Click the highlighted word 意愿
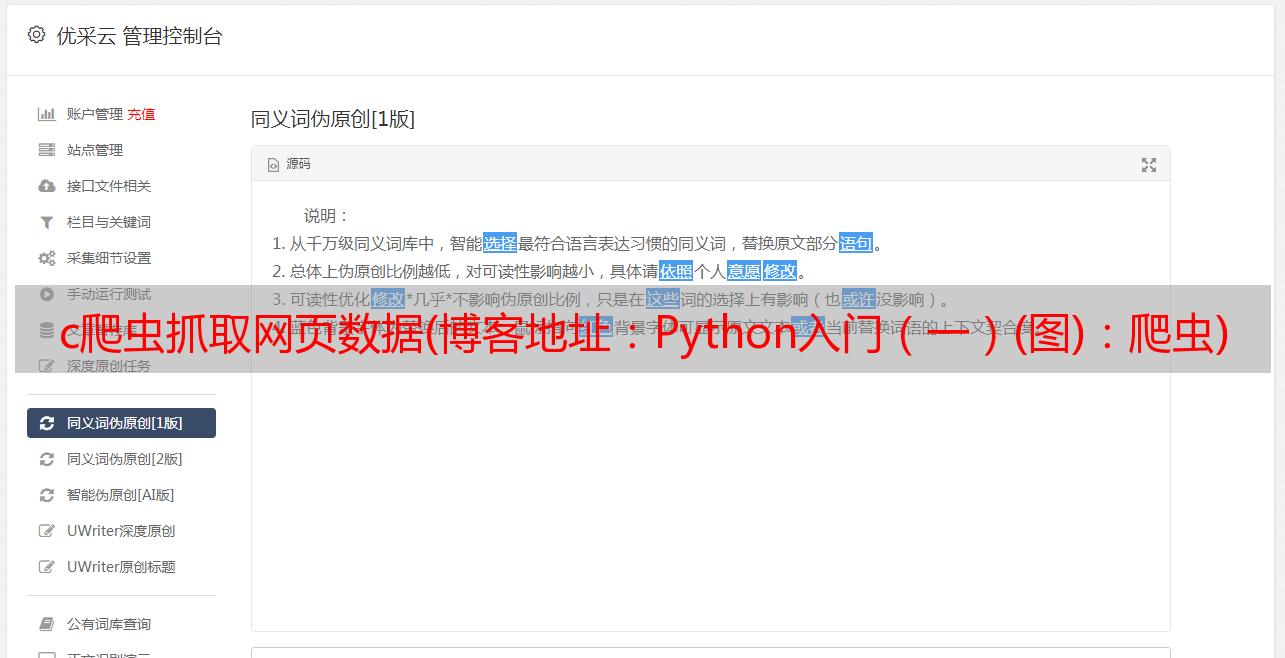 [743, 271]
